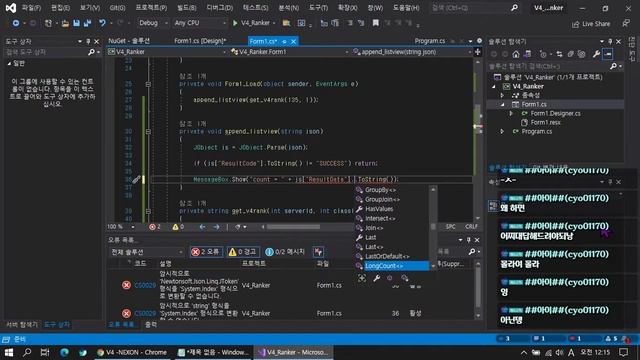Click the Save icon in toolbar
640x360 pixels.
point(76,23)
